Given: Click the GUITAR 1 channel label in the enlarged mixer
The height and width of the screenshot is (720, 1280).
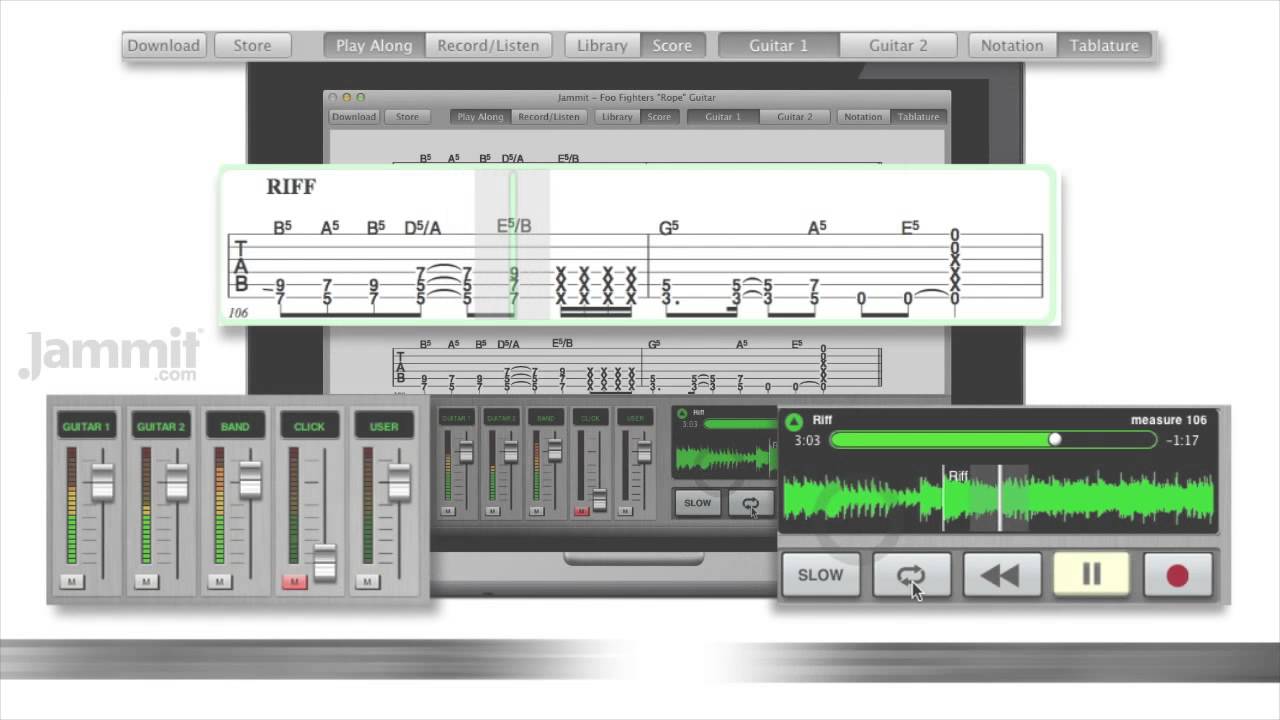Looking at the screenshot, I should [x=87, y=426].
